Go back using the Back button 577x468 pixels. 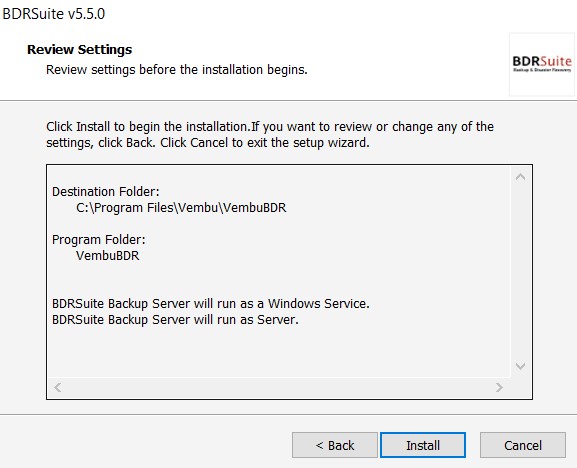pos(335,445)
